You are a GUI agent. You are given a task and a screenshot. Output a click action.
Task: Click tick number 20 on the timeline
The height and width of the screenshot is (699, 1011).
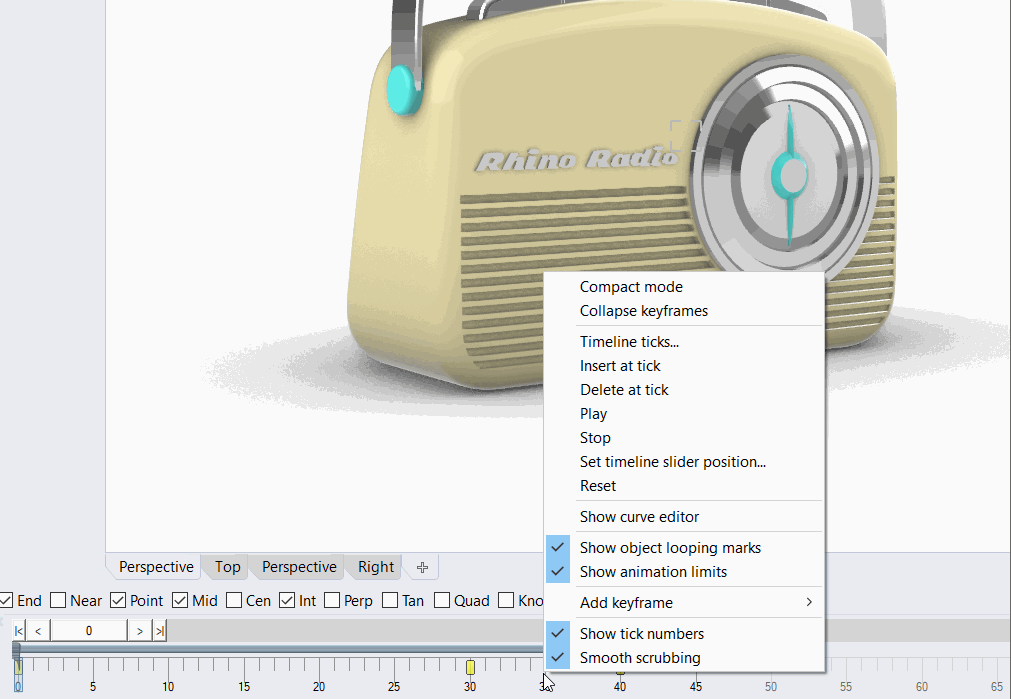319,687
